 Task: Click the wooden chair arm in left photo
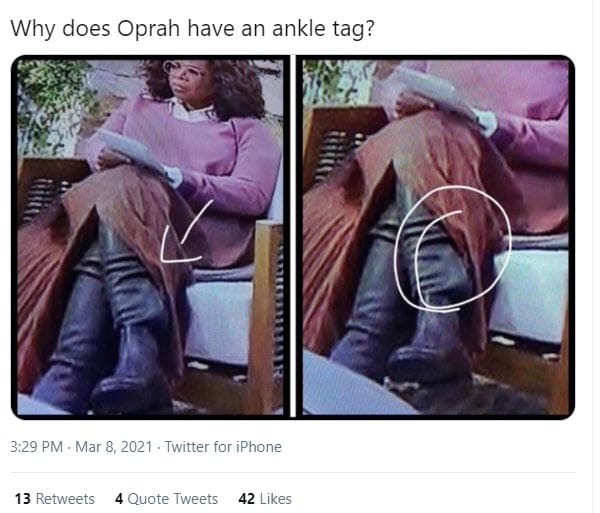pyautogui.click(x=266, y=314)
